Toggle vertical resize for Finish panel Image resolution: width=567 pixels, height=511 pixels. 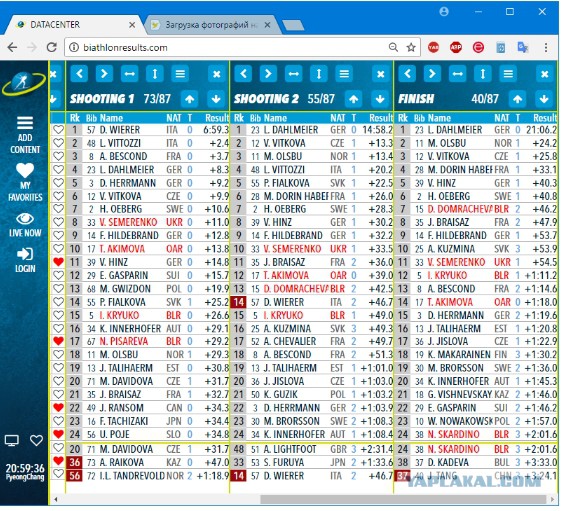point(483,74)
